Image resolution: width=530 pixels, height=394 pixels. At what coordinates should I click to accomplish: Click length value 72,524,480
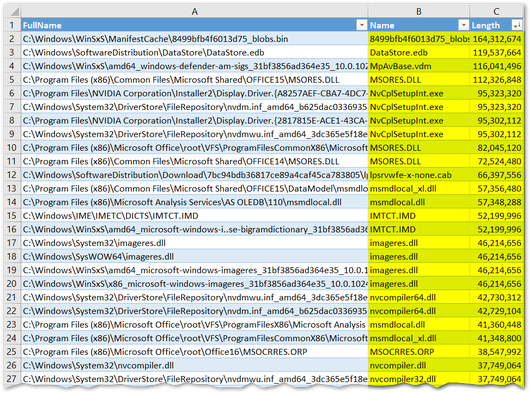[496, 161]
